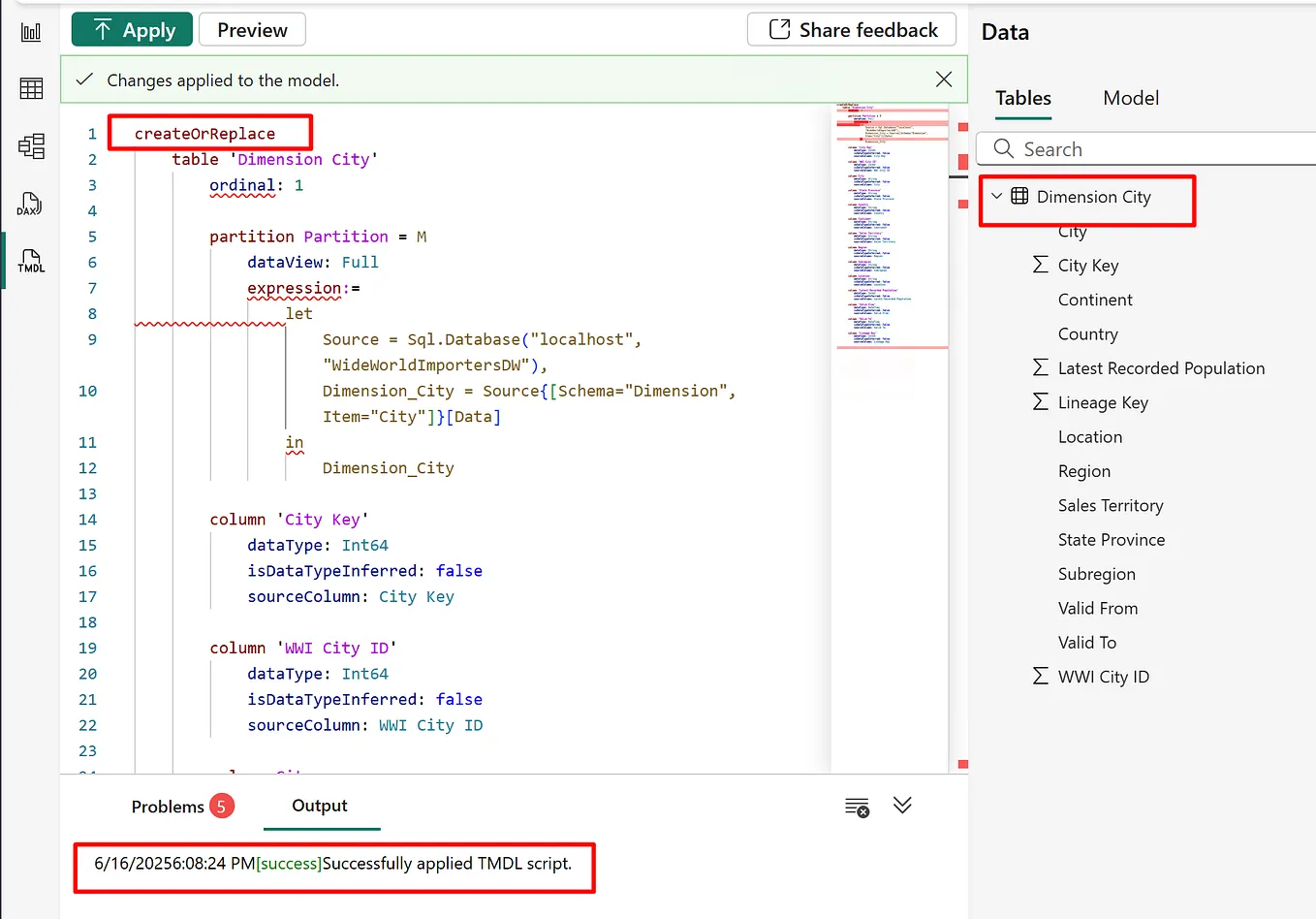Screen dimensions: 1316x919
Task: Switch to the Table data view icon
Action: pyautogui.click(x=30, y=88)
